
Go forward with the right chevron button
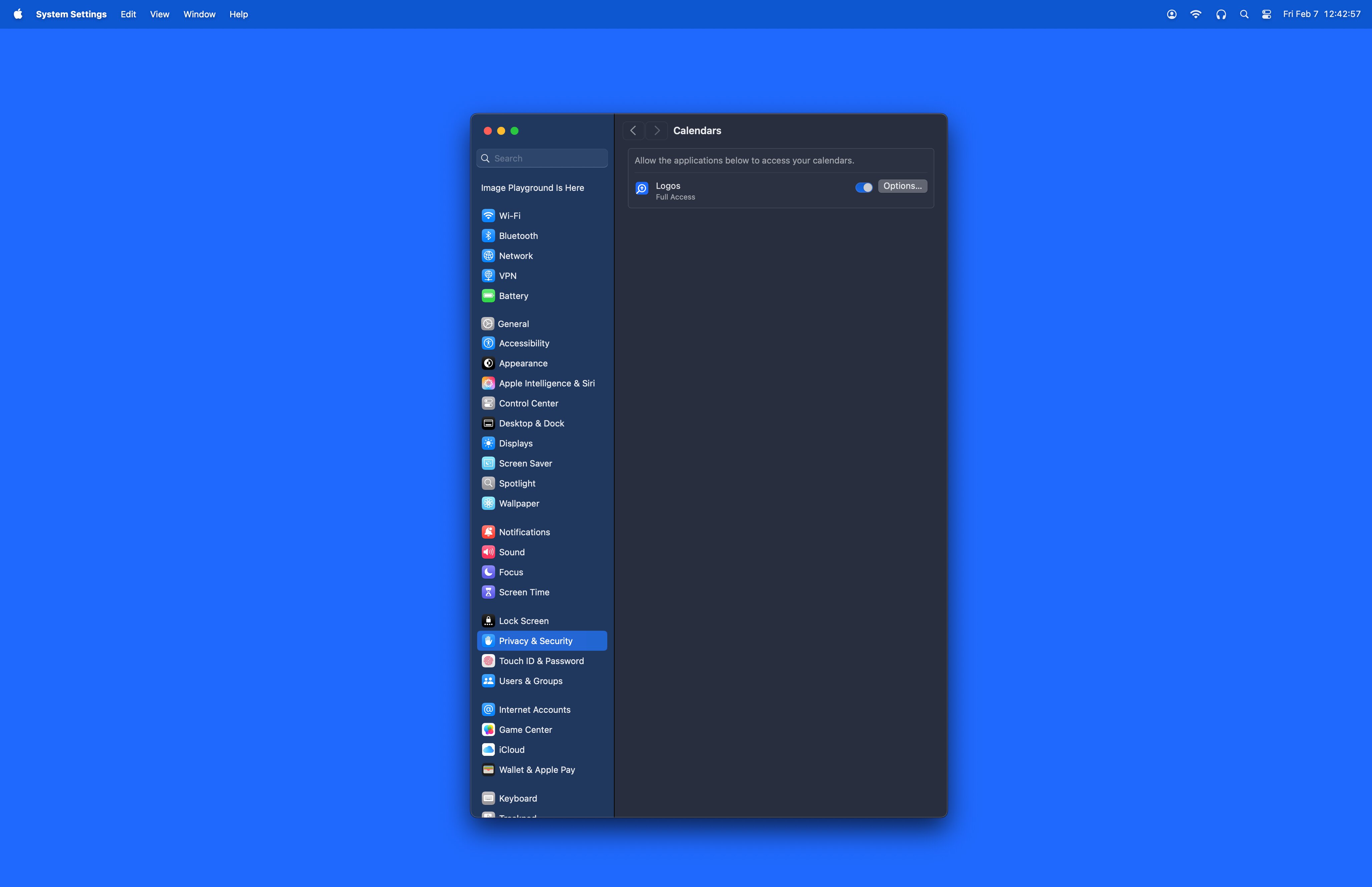coord(657,131)
